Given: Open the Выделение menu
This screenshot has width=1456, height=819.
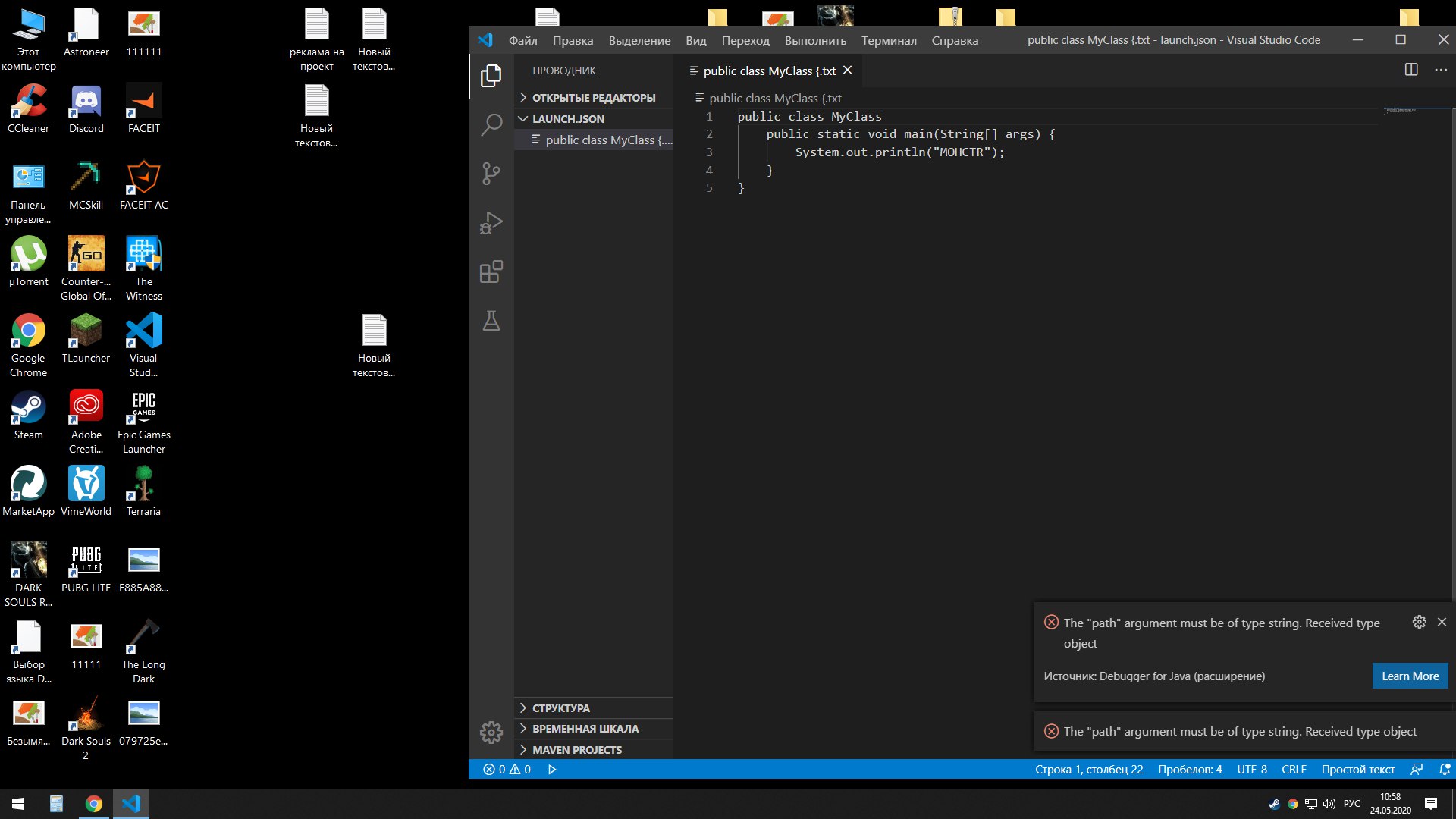Looking at the screenshot, I should pyautogui.click(x=639, y=40).
